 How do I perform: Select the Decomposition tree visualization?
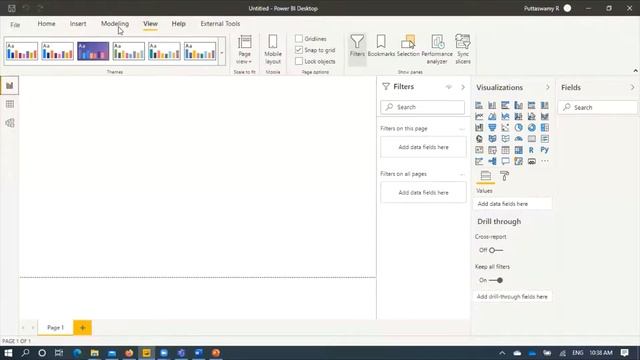pos(492,161)
